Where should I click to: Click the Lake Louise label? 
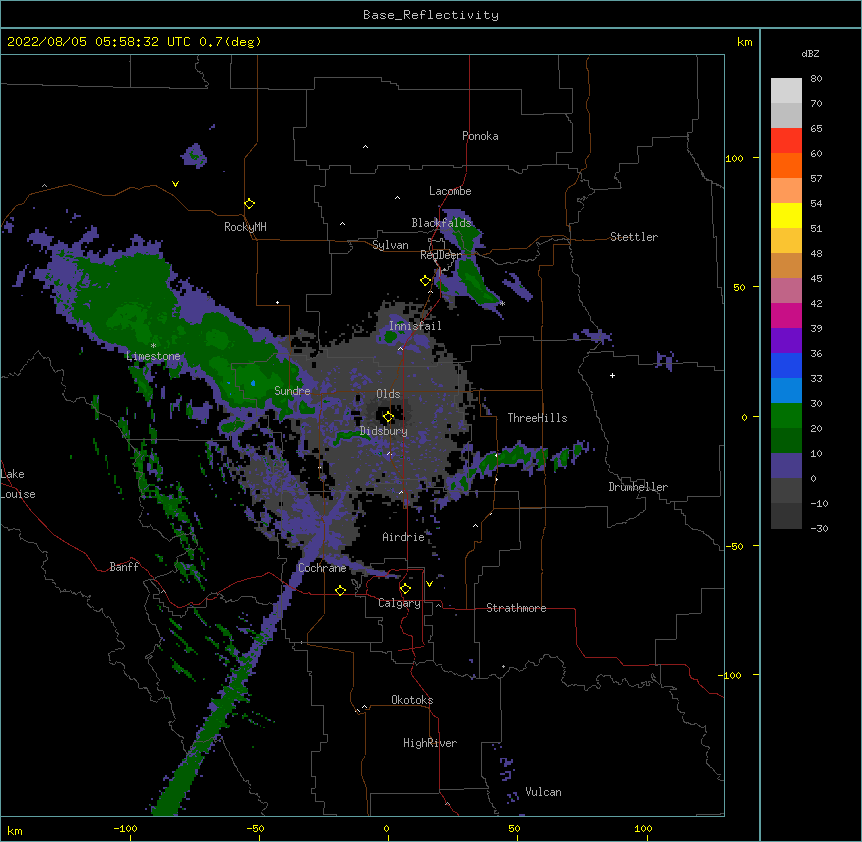[x=16, y=484]
